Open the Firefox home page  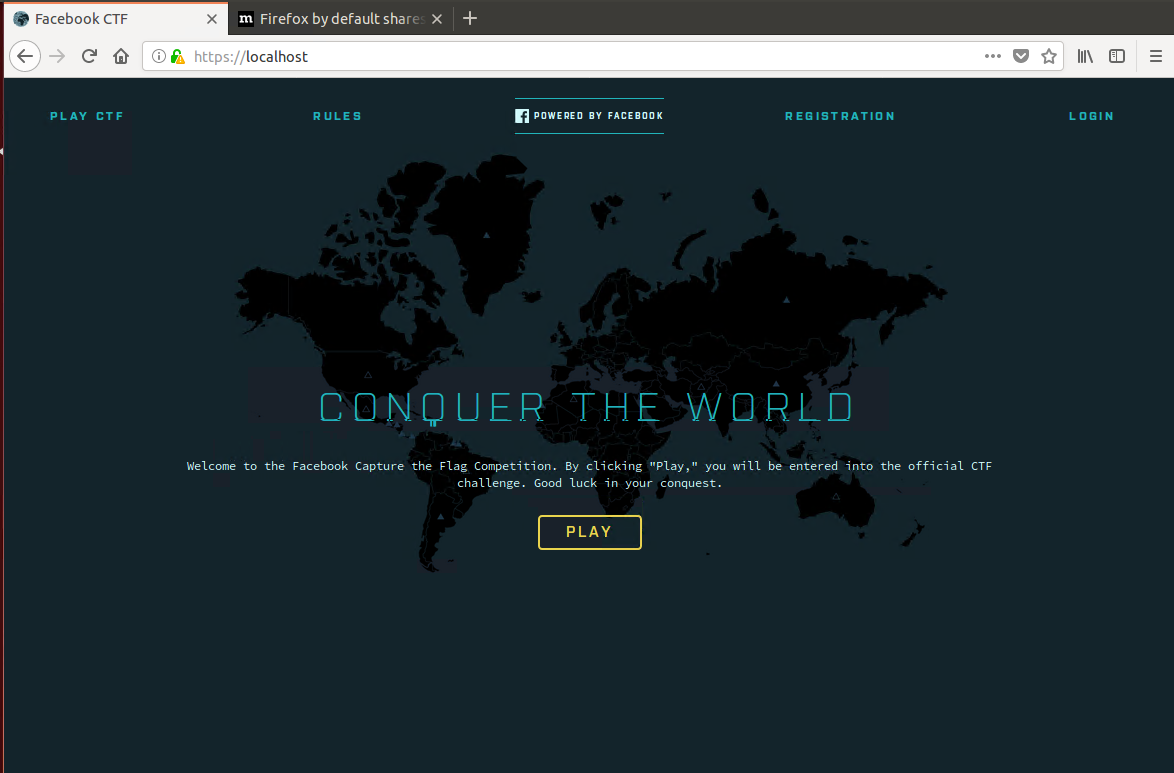tap(120, 56)
